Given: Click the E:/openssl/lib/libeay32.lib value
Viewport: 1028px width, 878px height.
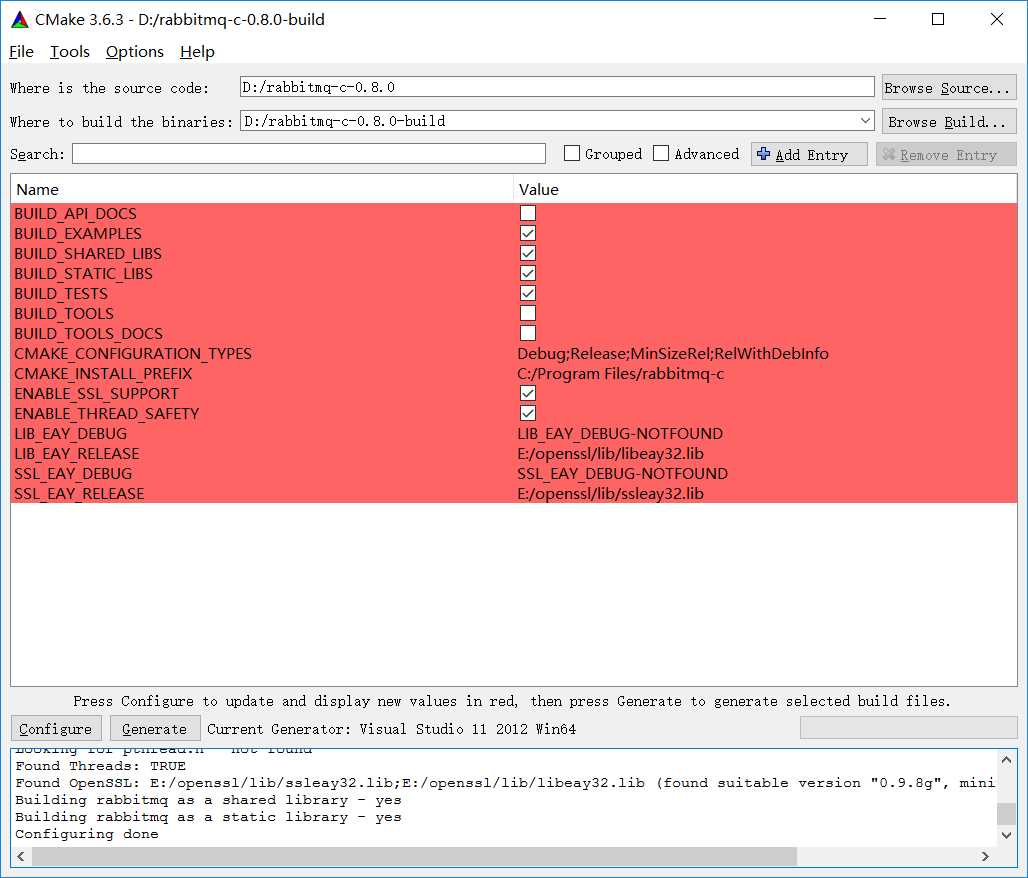Looking at the screenshot, I should (610, 454).
